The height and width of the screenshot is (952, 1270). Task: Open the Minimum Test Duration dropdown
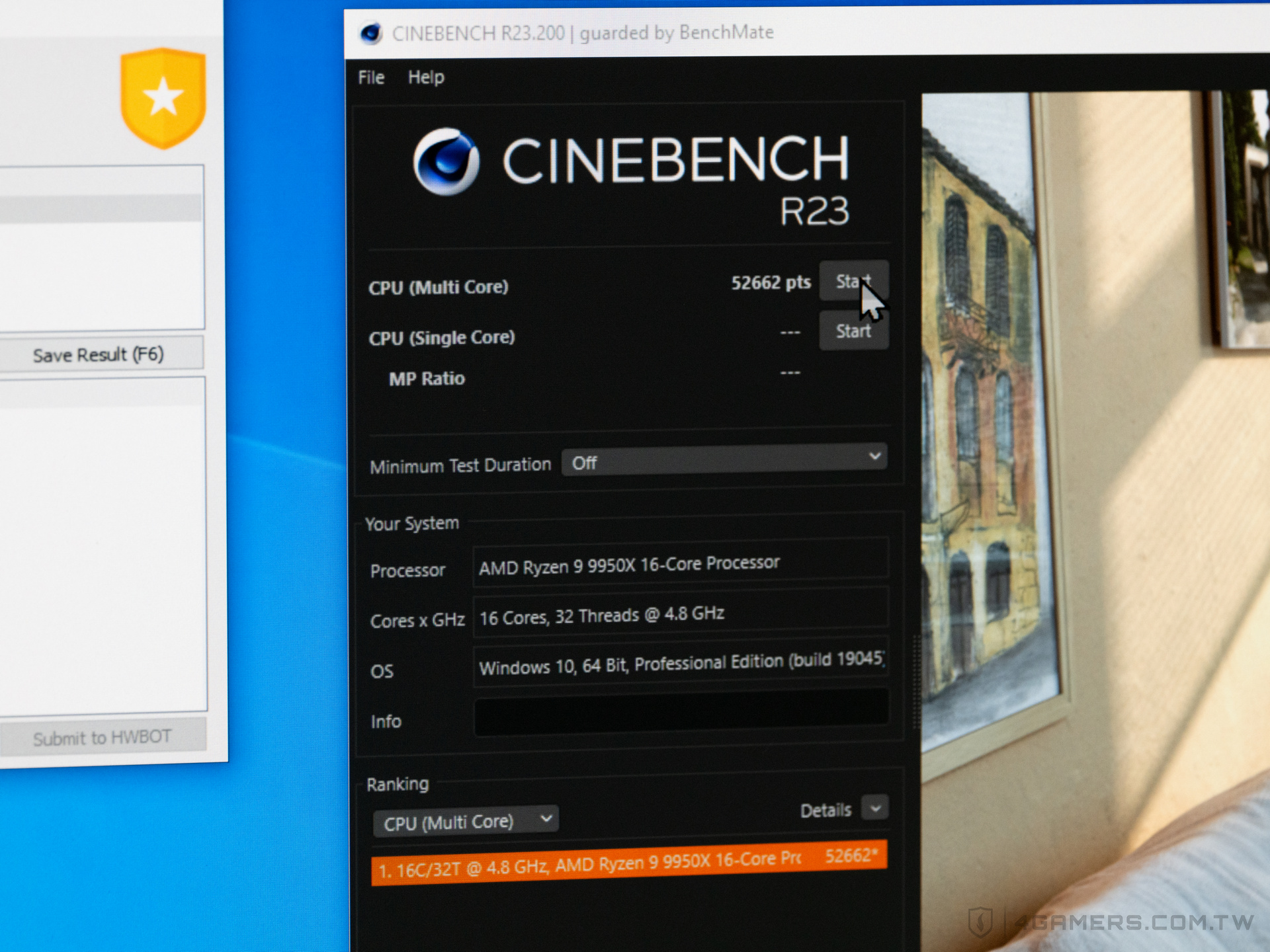[724, 461]
